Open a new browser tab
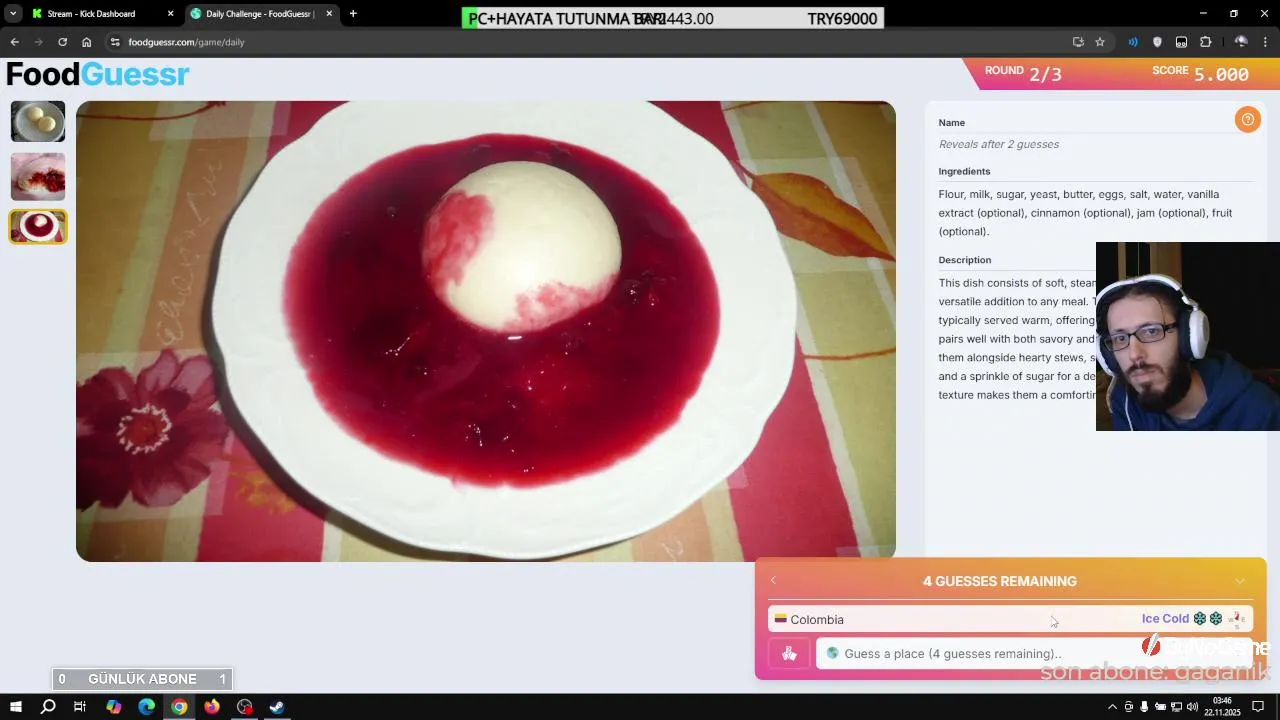The image size is (1280, 720). (353, 14)
